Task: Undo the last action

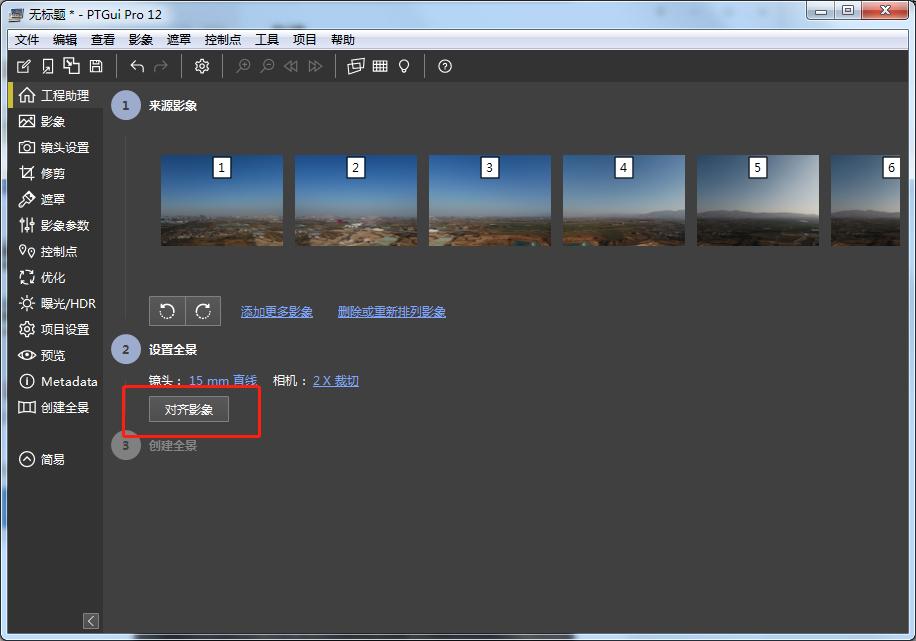Action: click(x=137, y=66)
